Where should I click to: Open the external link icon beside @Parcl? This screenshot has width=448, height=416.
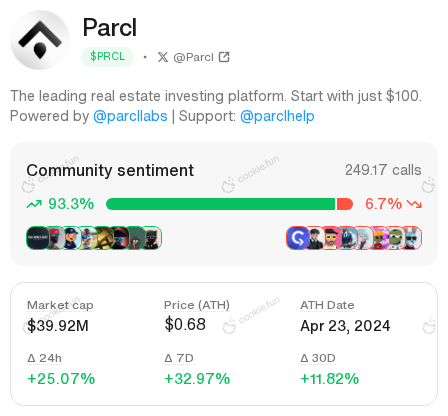click(224, 57)
